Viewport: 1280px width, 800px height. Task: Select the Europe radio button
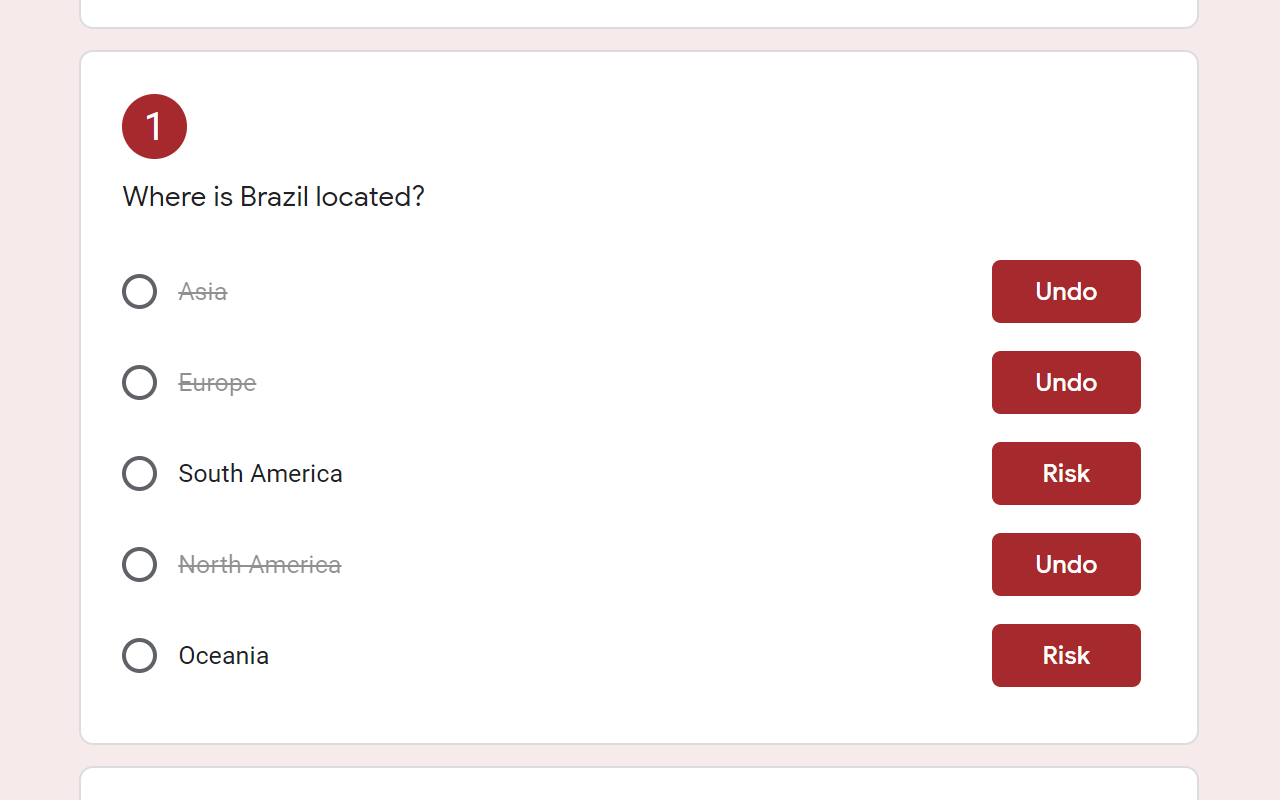pos(139,383)
